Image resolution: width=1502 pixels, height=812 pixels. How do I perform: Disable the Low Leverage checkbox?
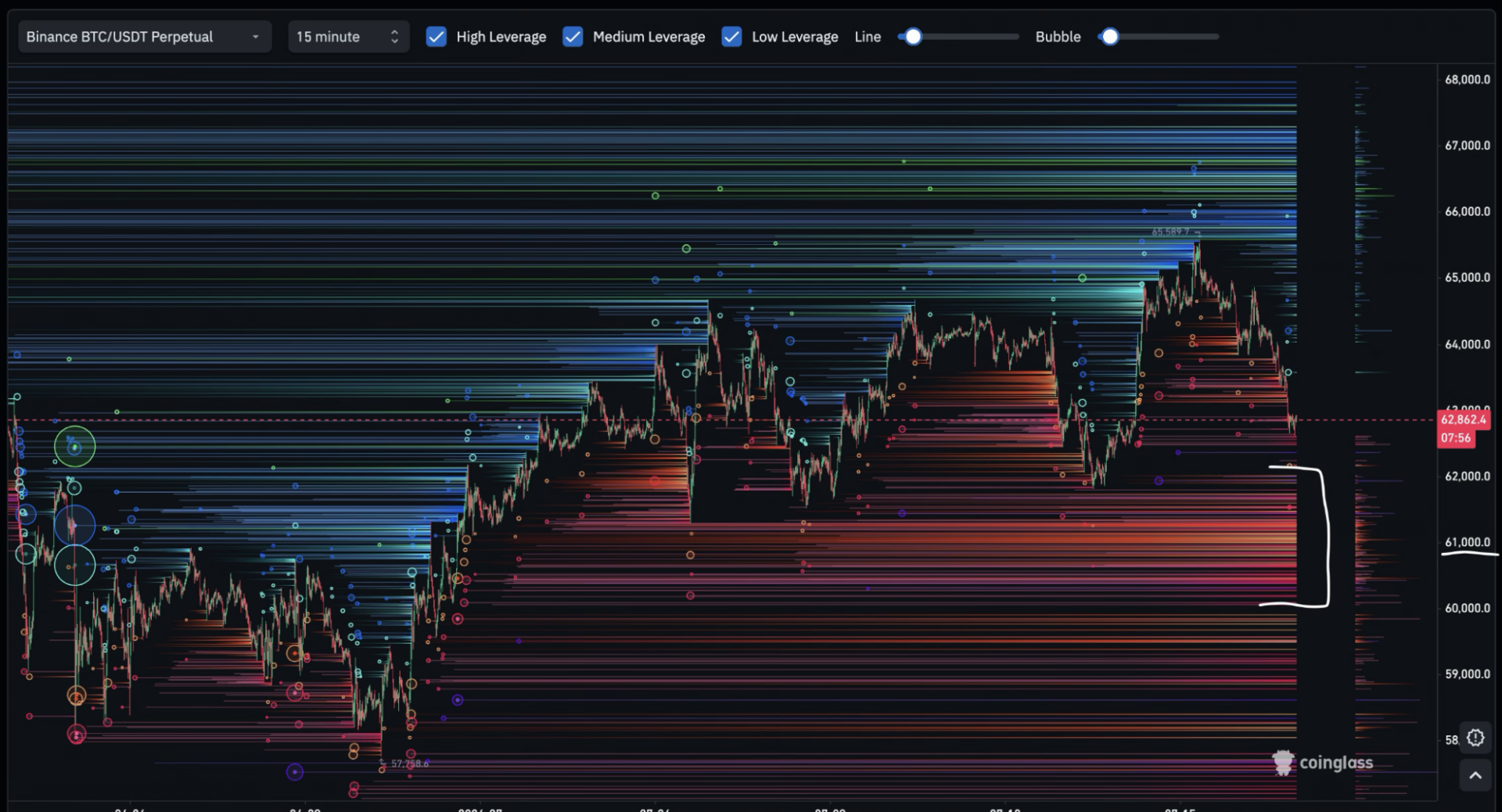click(x=731, y=37)
